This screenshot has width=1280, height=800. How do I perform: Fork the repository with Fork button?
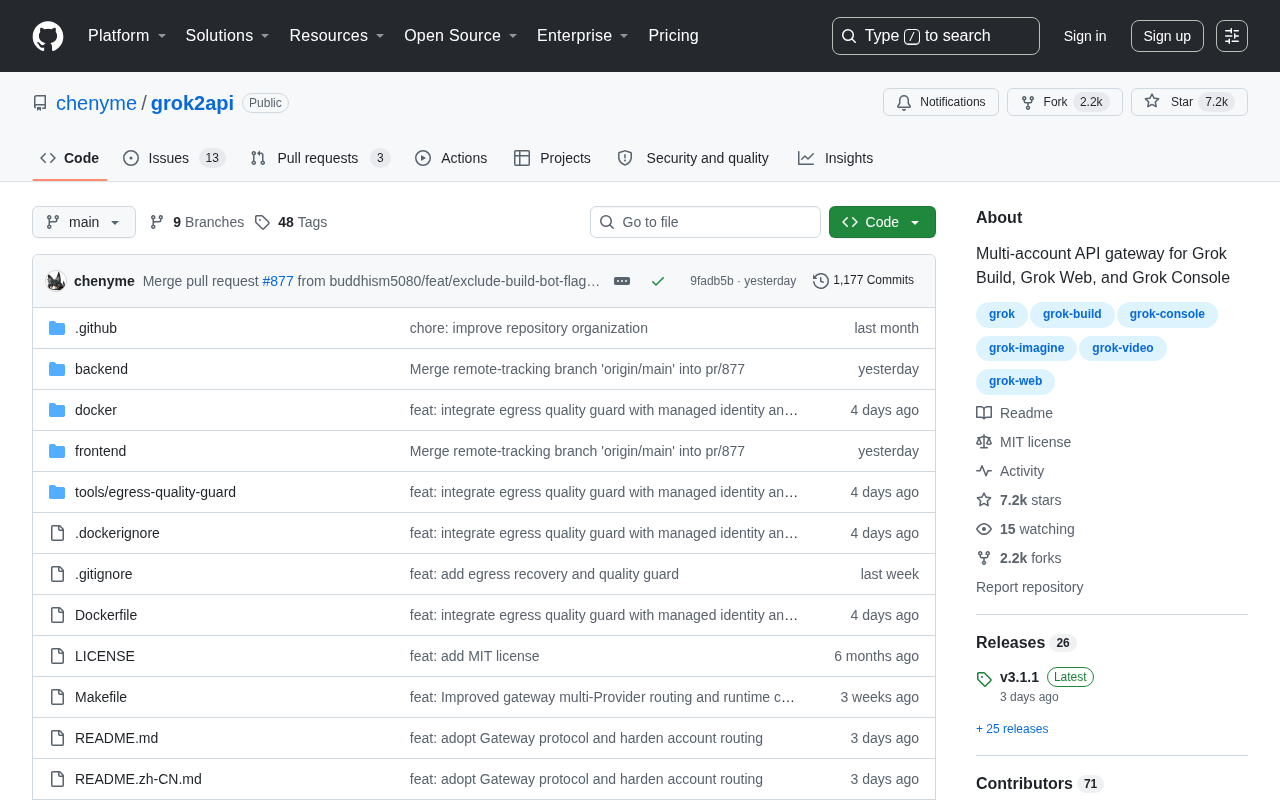coord(1065,102)
